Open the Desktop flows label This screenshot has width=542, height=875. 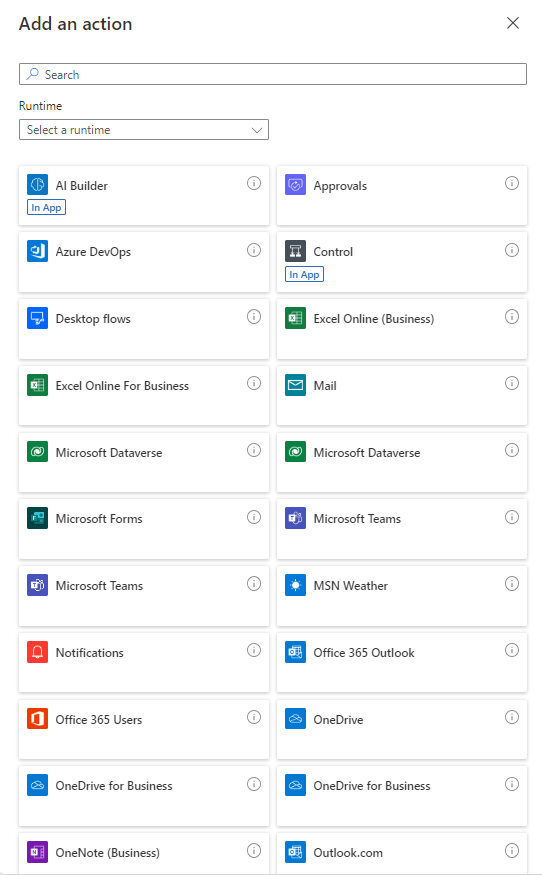[93, 319]
